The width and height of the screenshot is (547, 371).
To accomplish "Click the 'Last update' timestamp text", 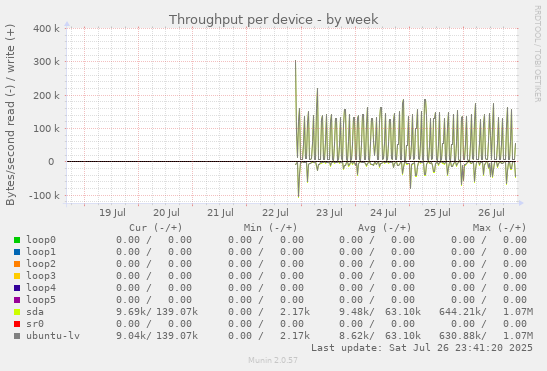I will pyautogui.click(x=422, y=348).
